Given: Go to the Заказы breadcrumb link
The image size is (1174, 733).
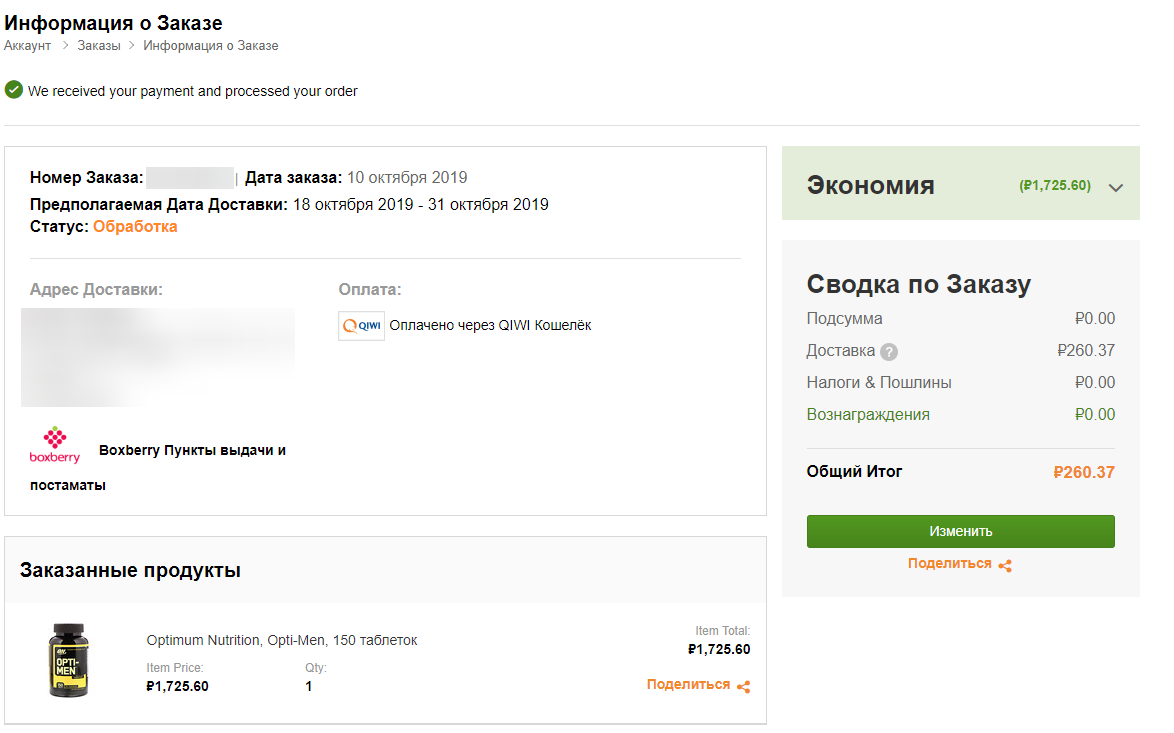Looking at the screenshot, I should click(x=99, y=46).
